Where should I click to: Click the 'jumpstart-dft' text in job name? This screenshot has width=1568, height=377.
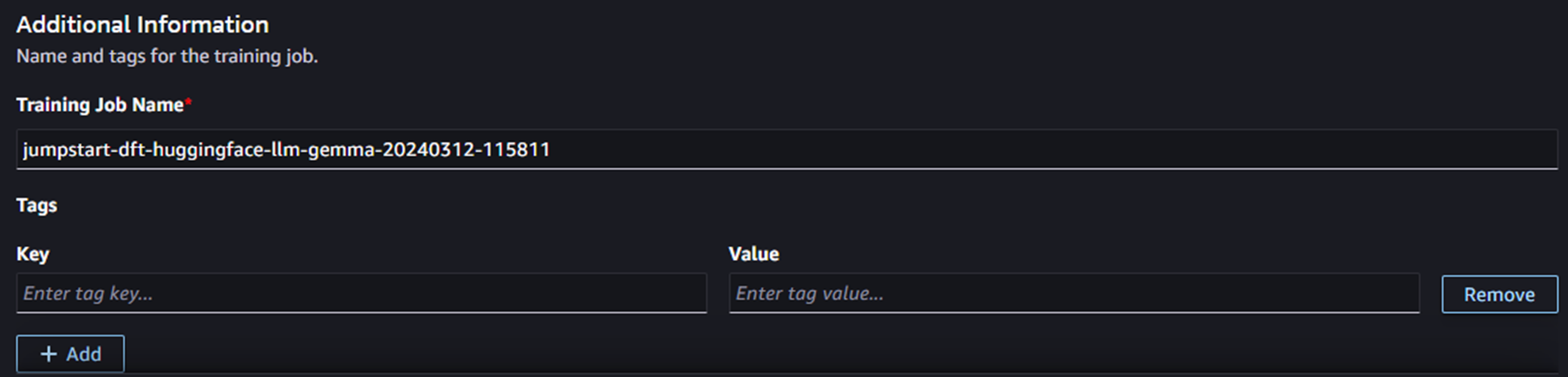click(82, 150)
